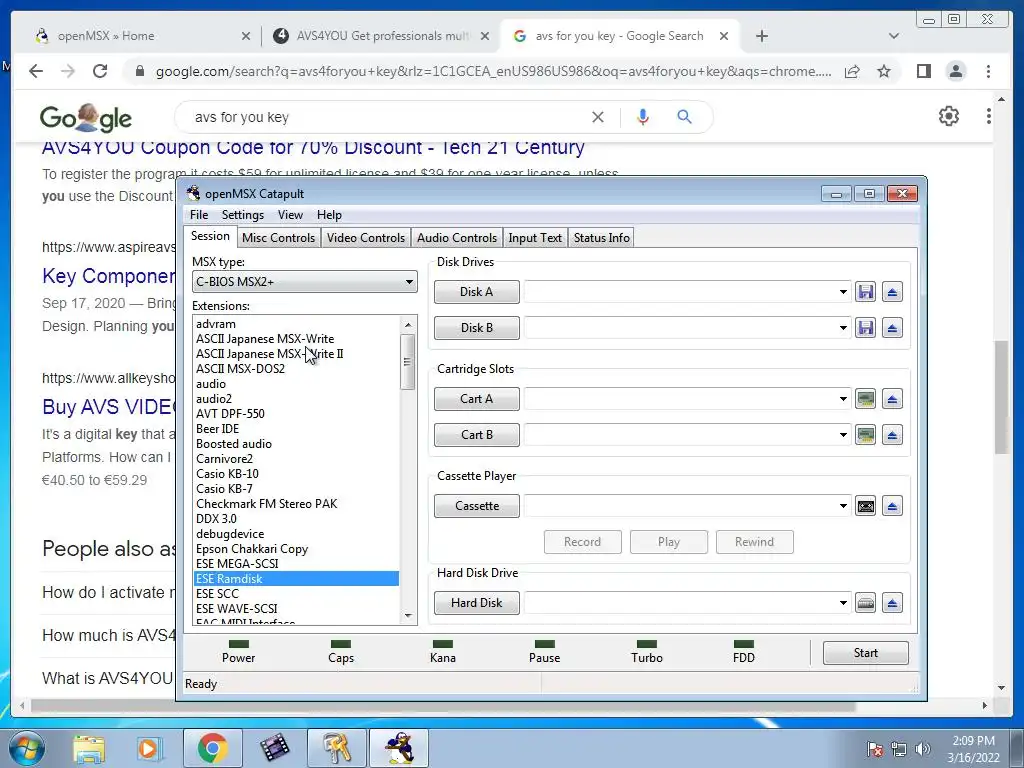Browse disk image for Disk A
The height and width of the screenshot is (768, 1024).
click(x=865, y=292)
